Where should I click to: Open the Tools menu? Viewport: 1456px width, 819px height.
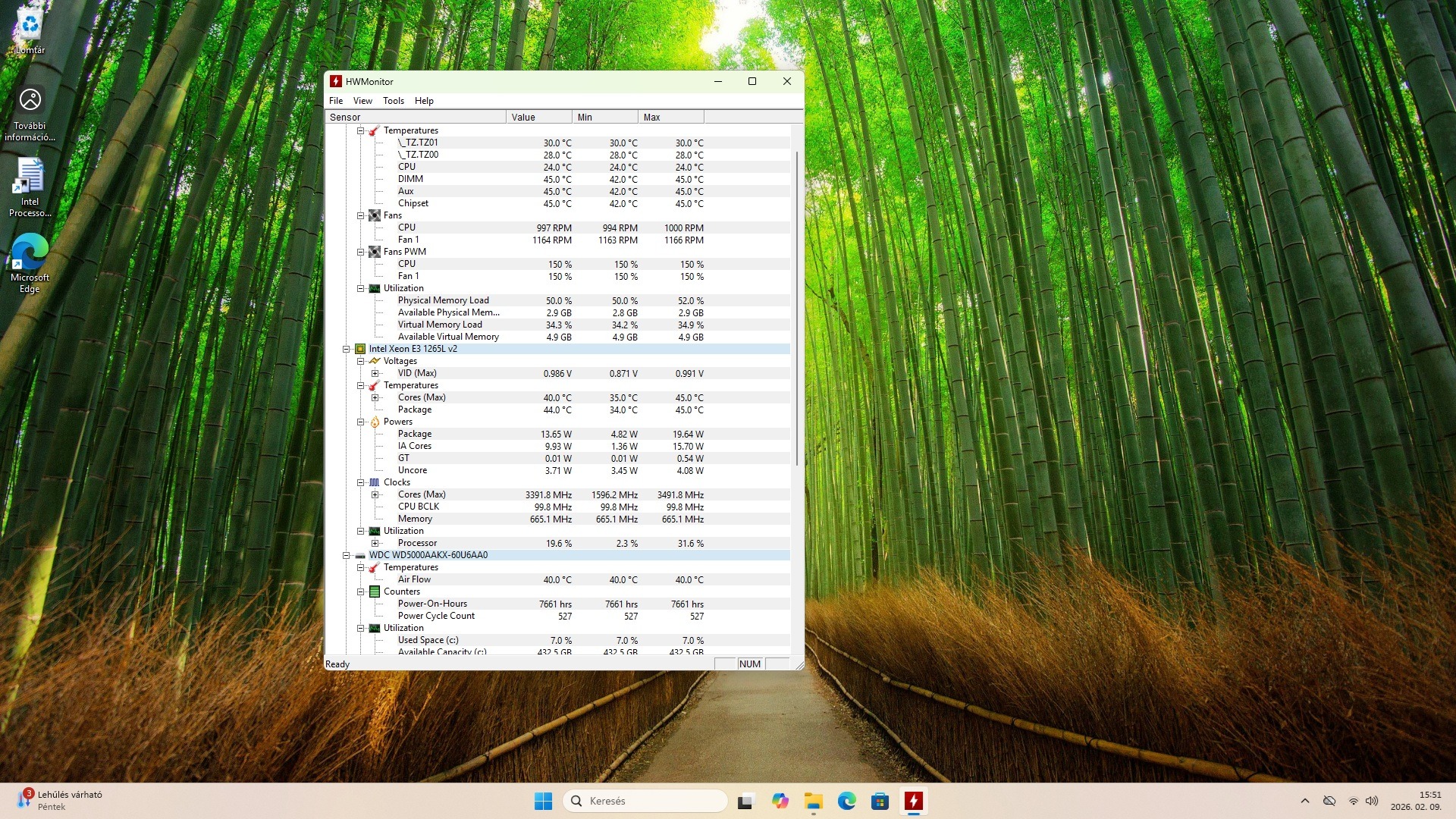(x=393, y=101)
